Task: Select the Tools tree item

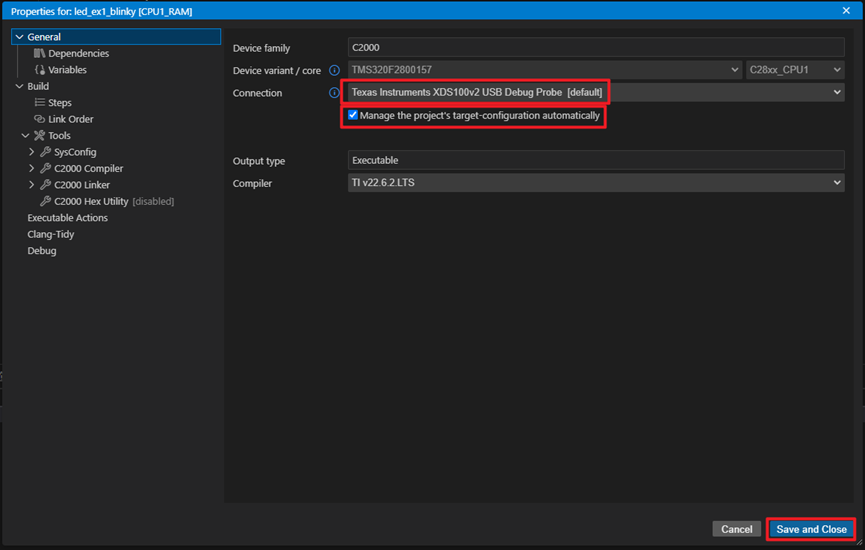Action: pyautogui.click(x=59, y=135)
